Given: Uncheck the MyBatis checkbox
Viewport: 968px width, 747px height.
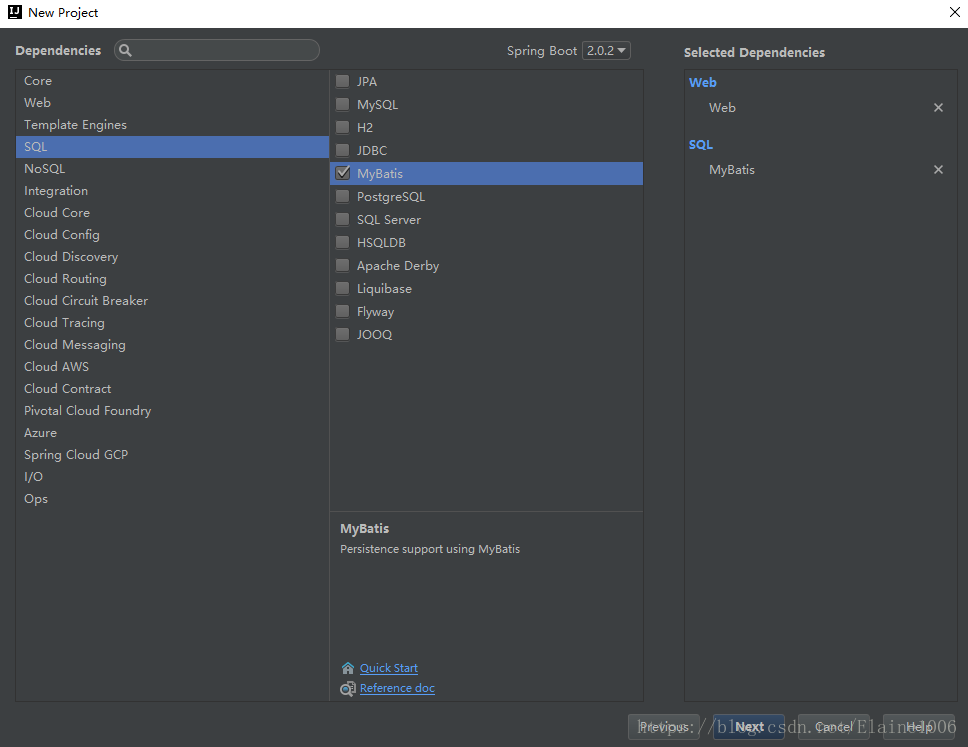Looking at the screenshot, I should tap(343, 173).
